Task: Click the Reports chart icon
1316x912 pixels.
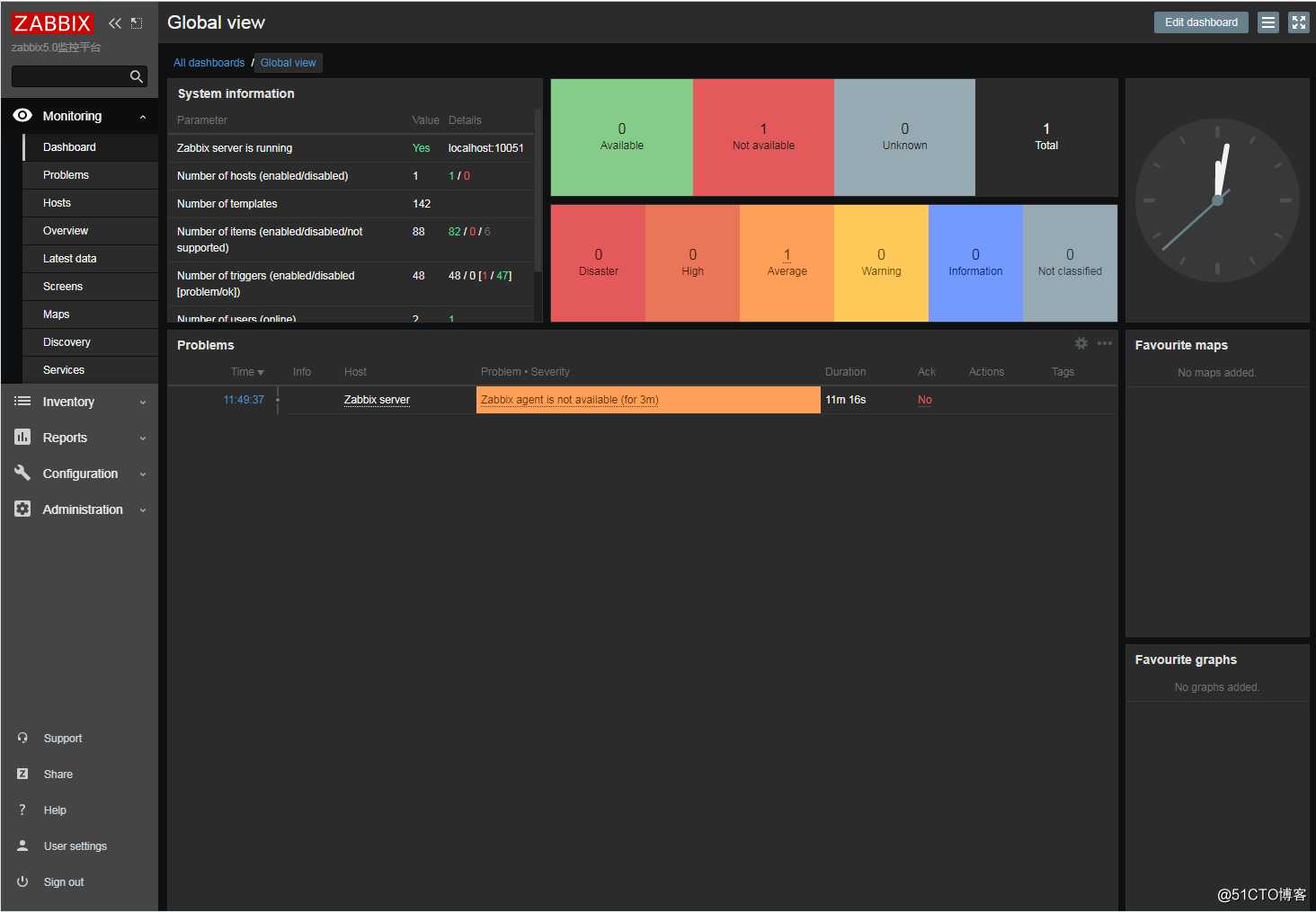Action: click(x=22, y=437)
